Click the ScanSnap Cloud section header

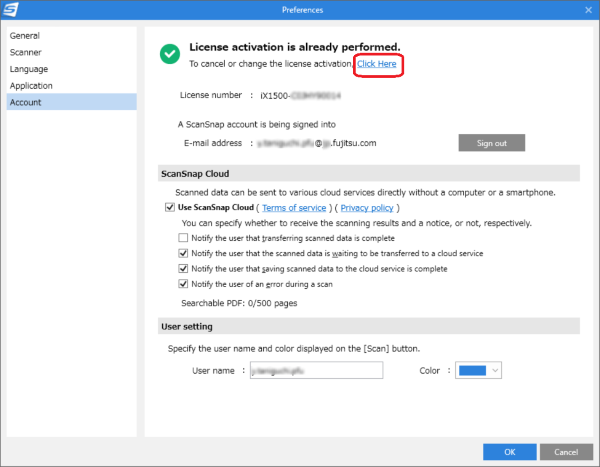pyautogui.click(x=369, y=173)
